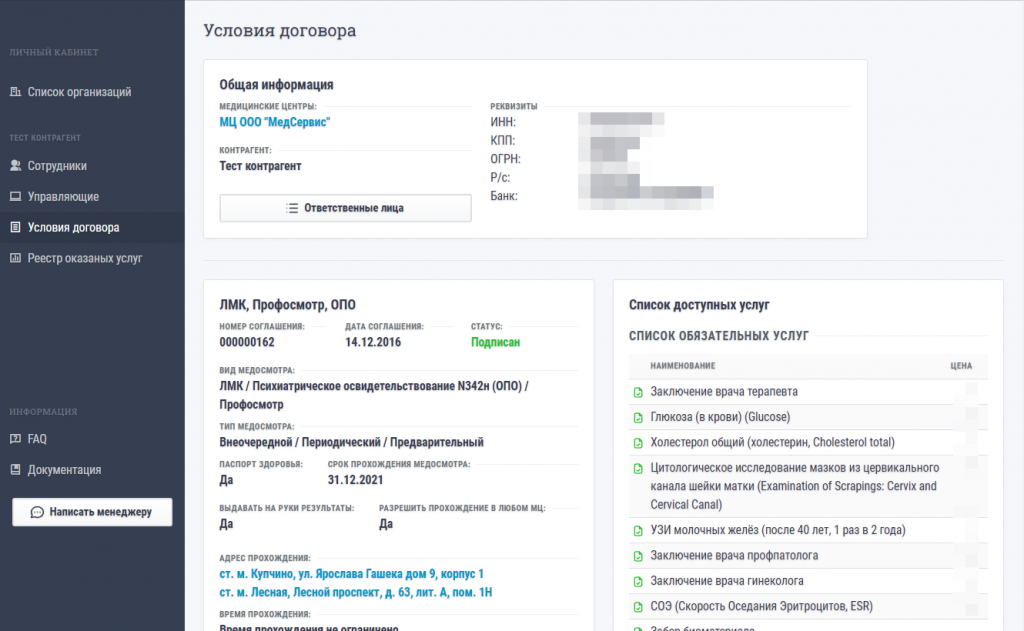
Task: Click icon next to Заключение врача гинеколога
Action: 638,581
